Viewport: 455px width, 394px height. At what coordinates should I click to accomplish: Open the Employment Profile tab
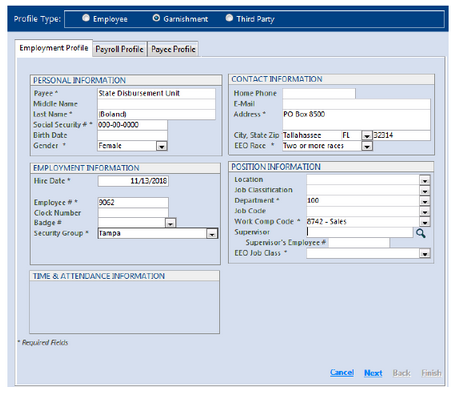[x=54, y=48]
